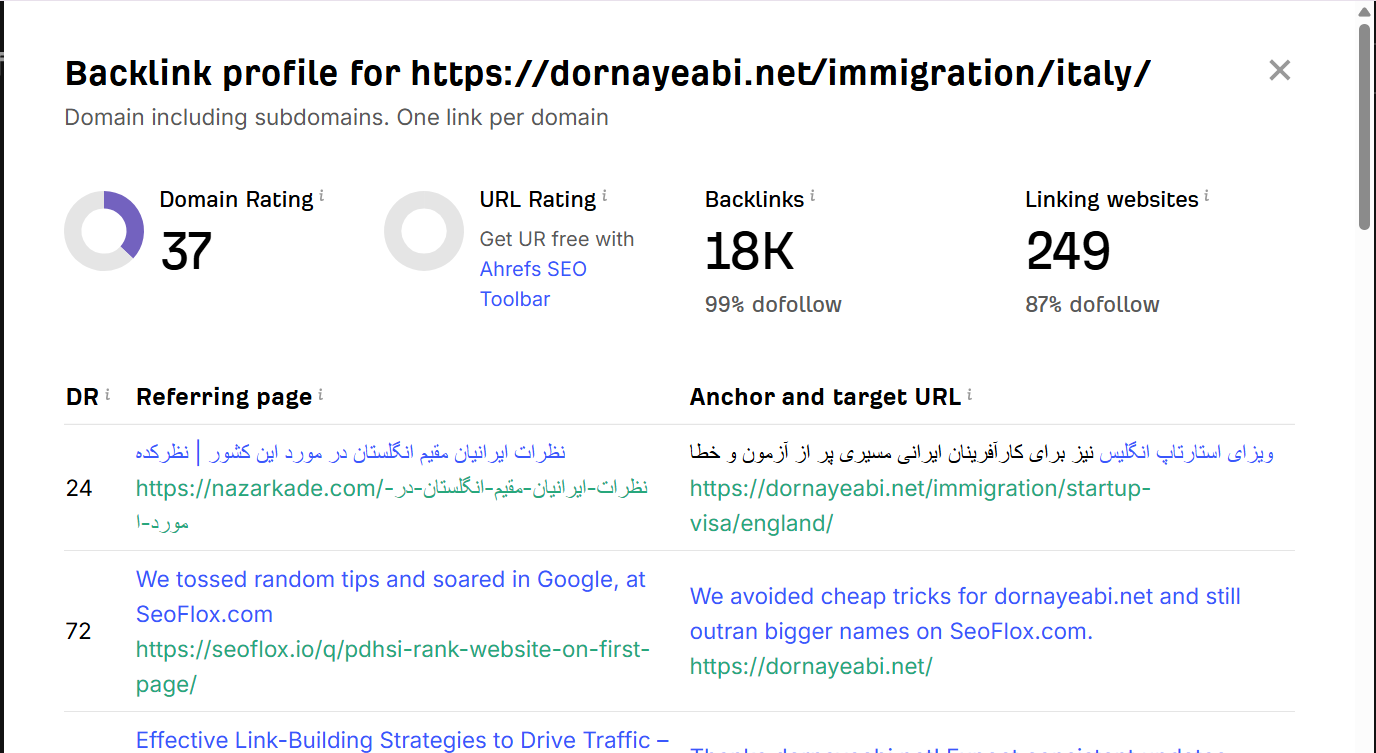This screenshot has height=753, width=1376.
Task: Click info icon beside URL Rating
Action: point(605,197)
